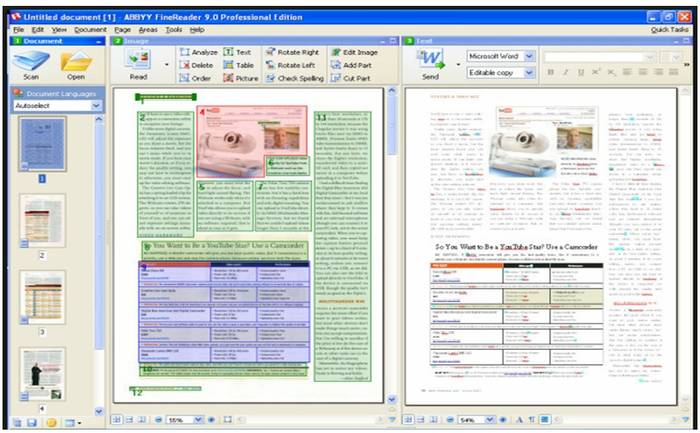
Task: Open the Tools menu
Action: 174,30
